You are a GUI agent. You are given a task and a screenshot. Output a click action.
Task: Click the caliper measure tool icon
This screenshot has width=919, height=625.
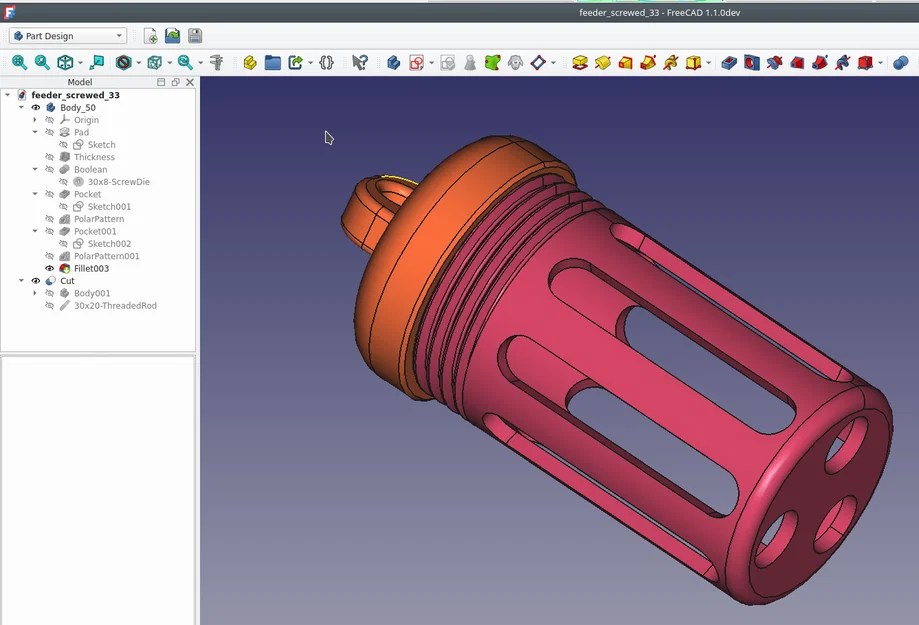tap(217, 62)
